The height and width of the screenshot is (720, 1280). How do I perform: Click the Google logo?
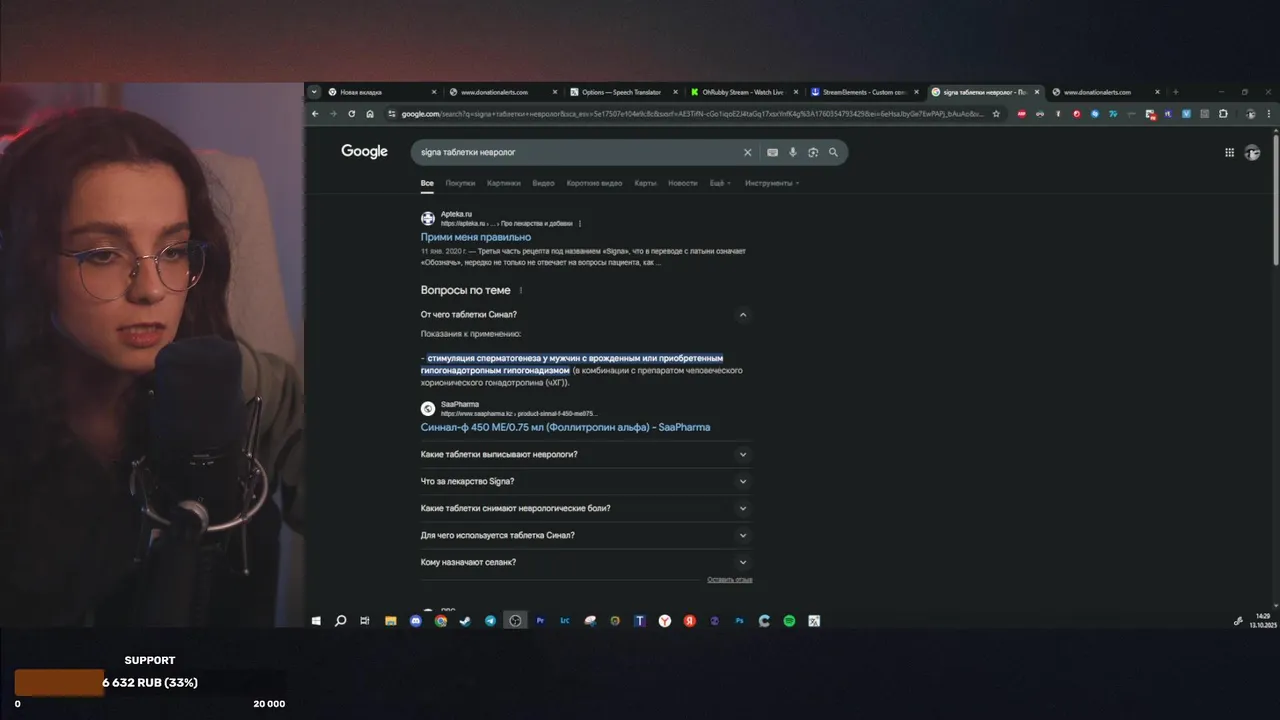[x=364, y=152]
